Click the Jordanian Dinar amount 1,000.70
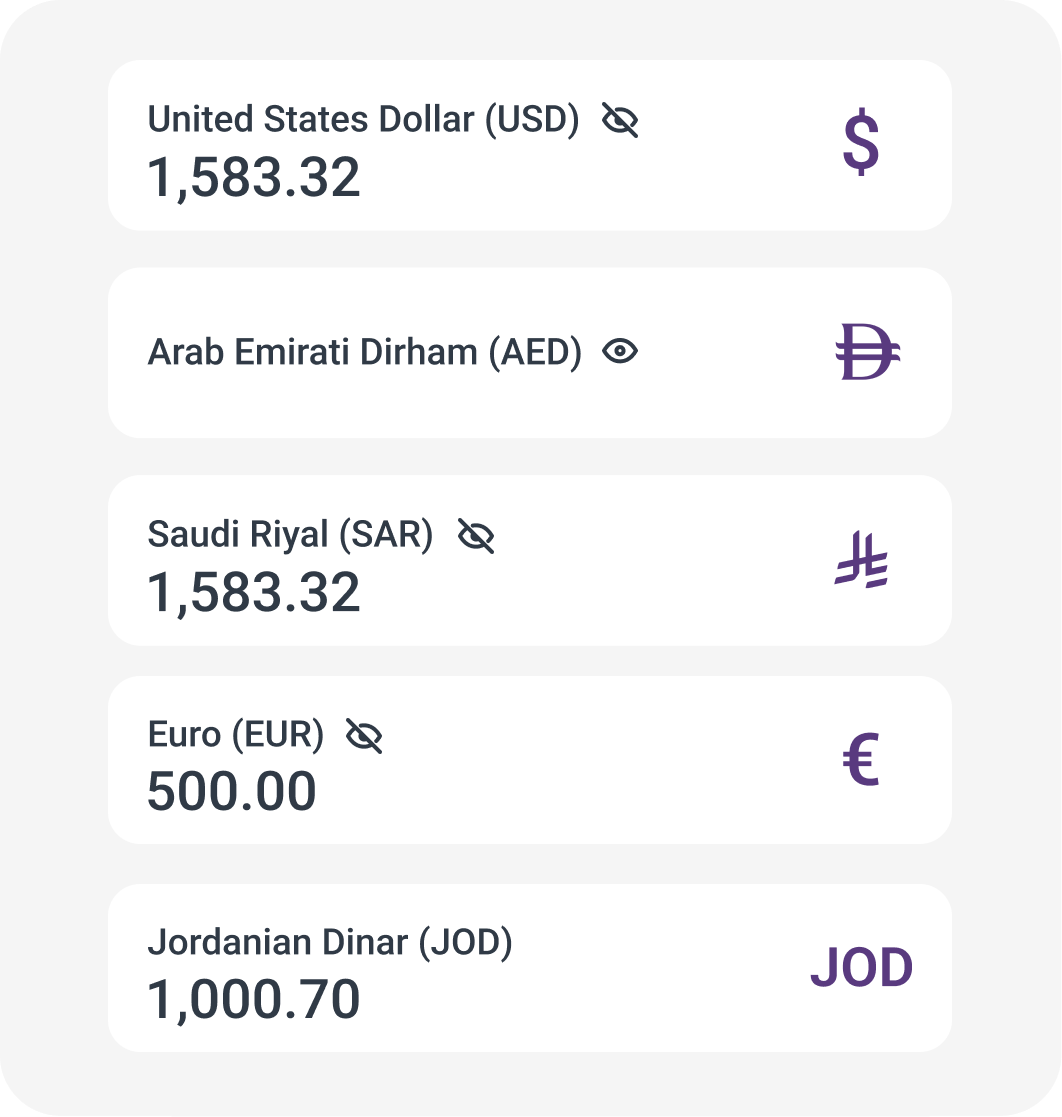The height and width of the screenshot is (1117, 1062). point(254,999)
